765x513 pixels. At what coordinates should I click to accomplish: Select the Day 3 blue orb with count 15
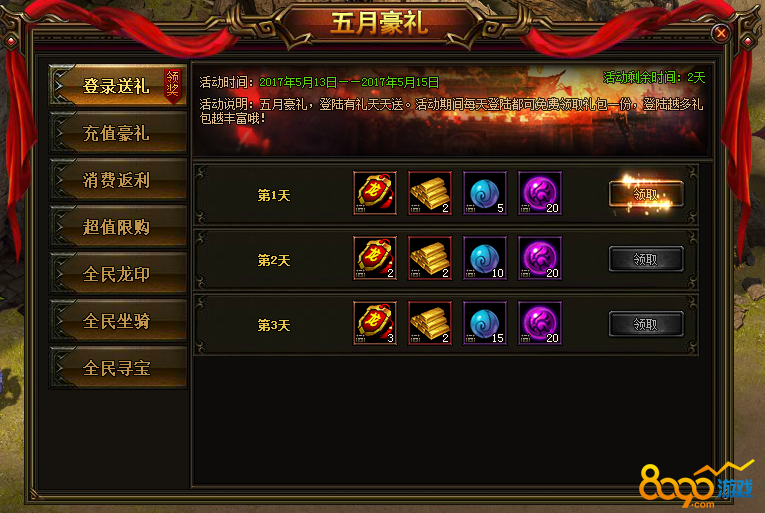pyautogui.click(x=485, y=323)
